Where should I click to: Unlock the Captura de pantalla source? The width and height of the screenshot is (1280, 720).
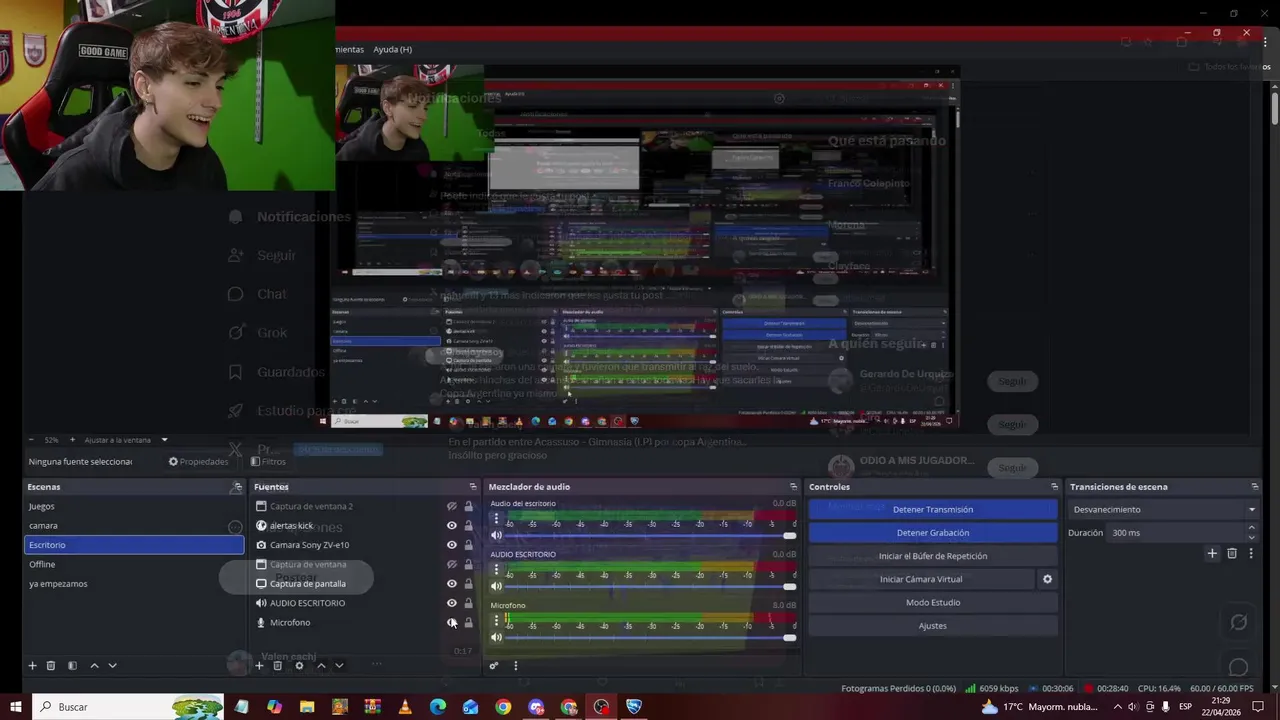[469, 584]
